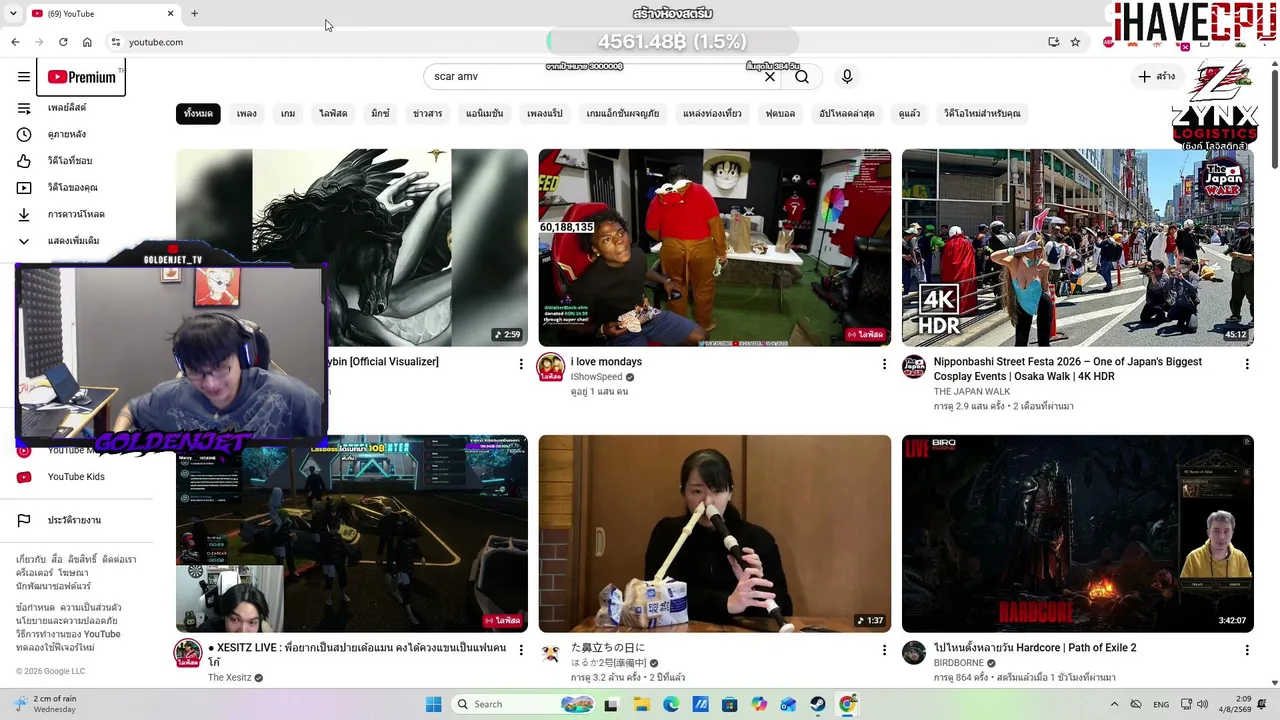Open Steam from the taskbar
Image resolution: width=1280 pixels, height=720 pixels.
(818, 704)
